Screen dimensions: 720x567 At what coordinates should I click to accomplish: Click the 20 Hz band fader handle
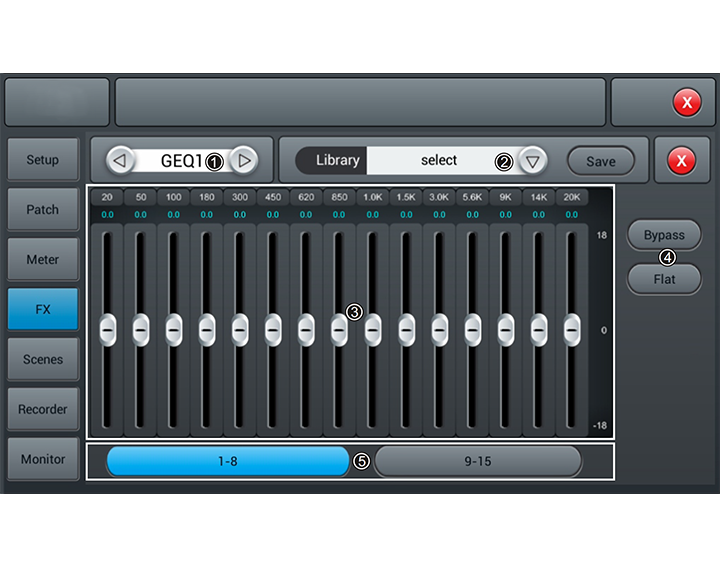(108, 329)
